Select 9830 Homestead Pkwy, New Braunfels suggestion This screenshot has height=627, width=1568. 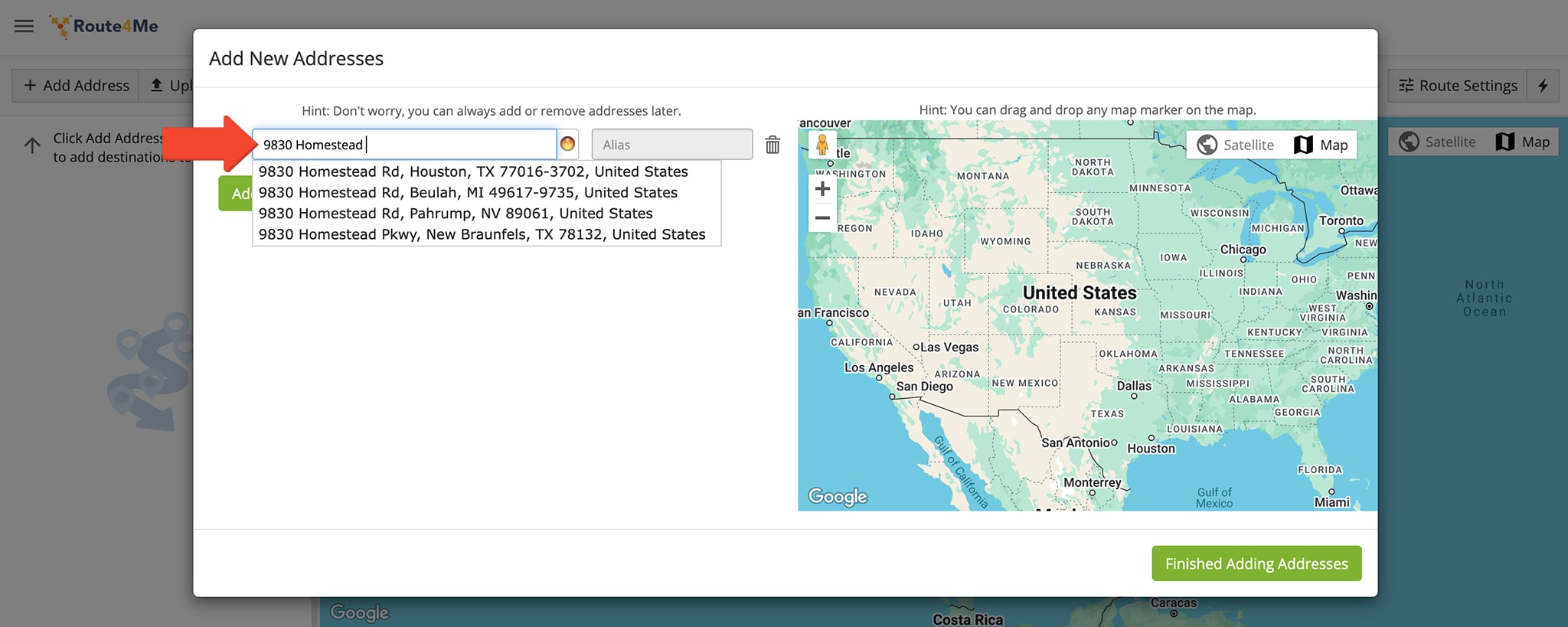[x=486, y=234]
